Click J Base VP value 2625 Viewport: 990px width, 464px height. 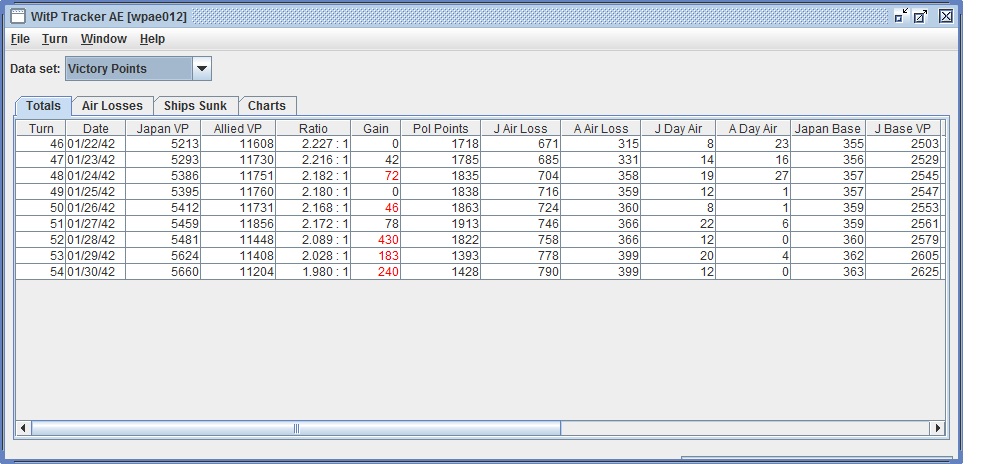[903, 271]
